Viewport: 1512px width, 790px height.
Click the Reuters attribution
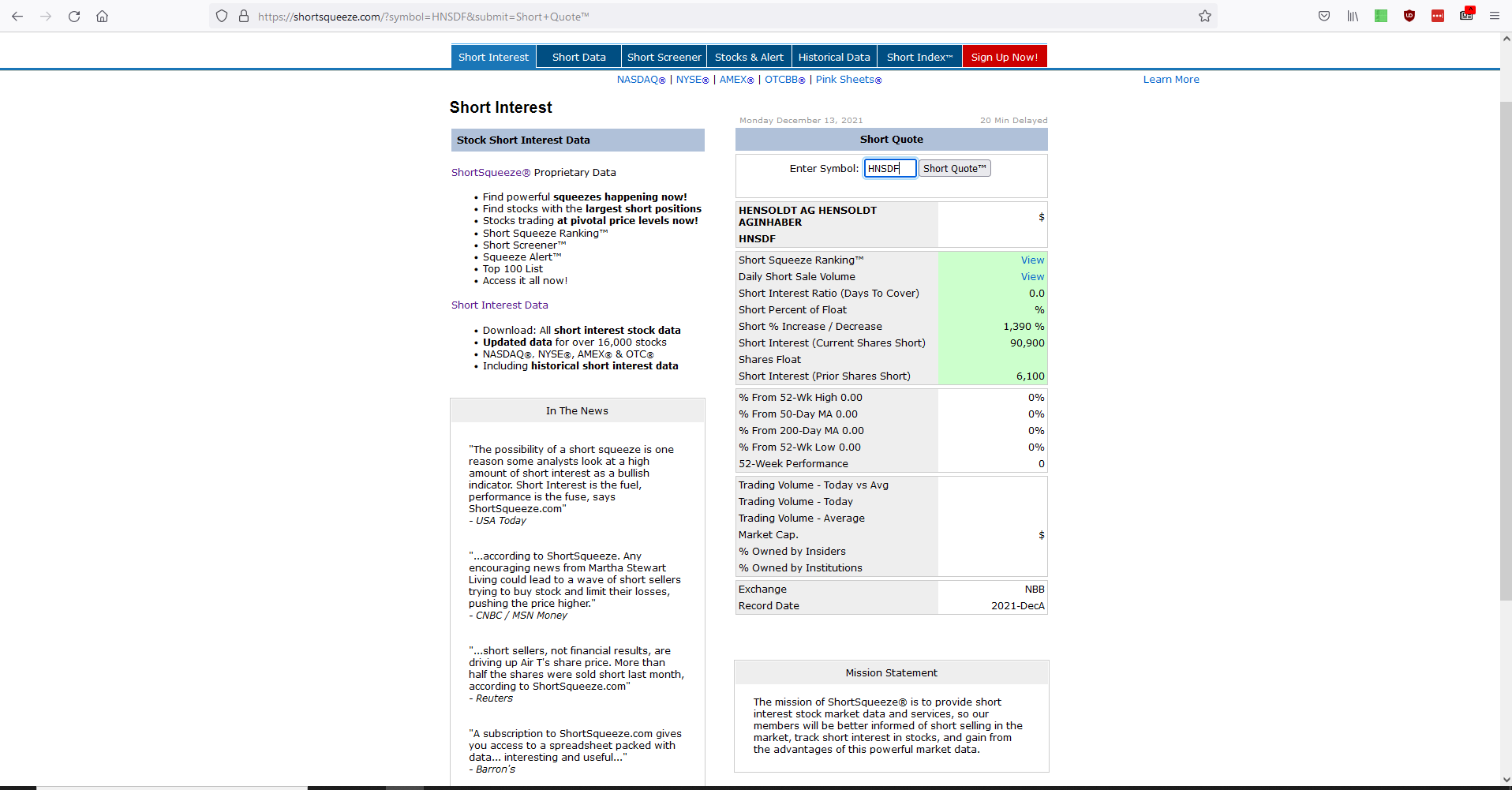point(491,698)
